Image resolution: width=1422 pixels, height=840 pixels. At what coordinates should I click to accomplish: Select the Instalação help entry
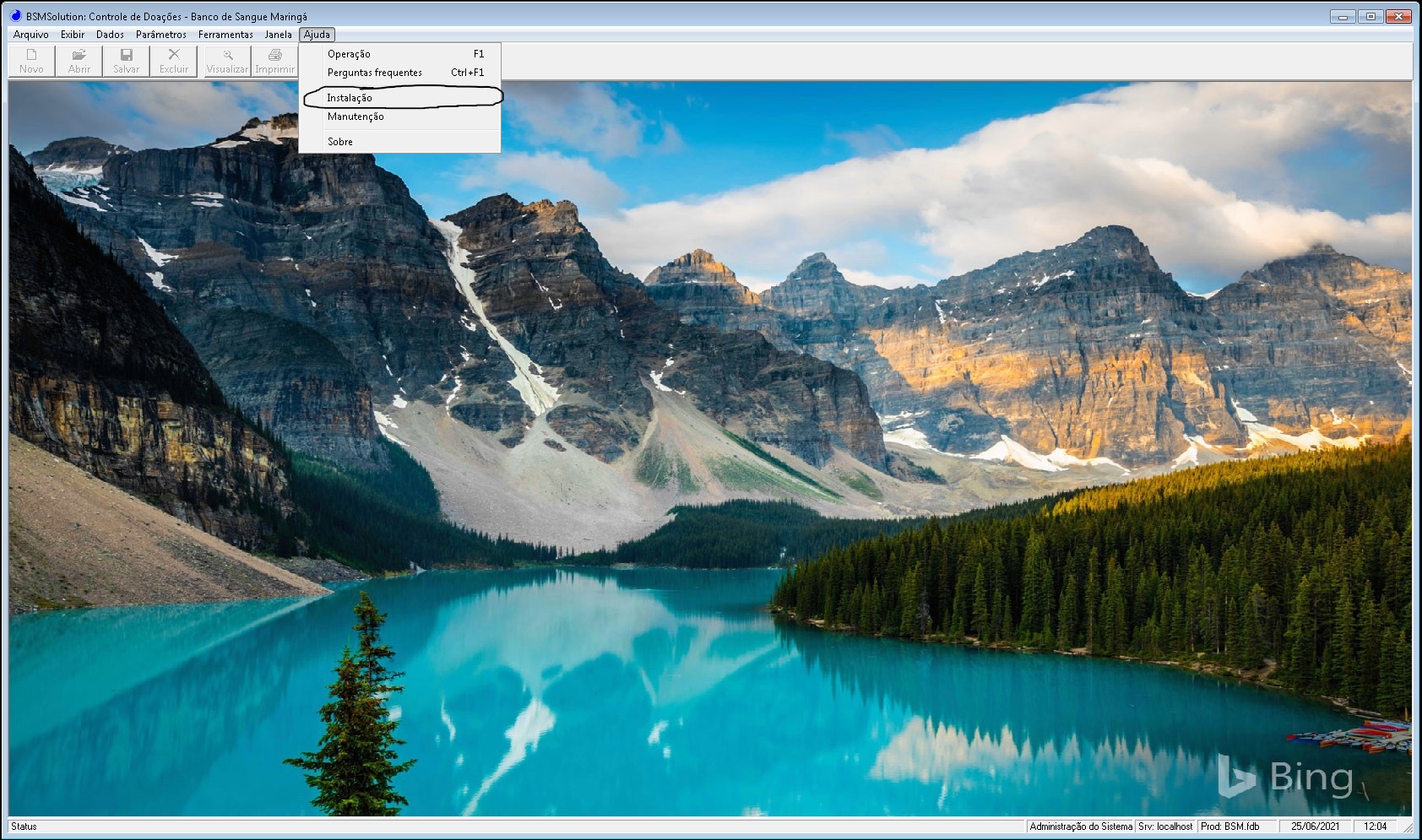[350, 98]
